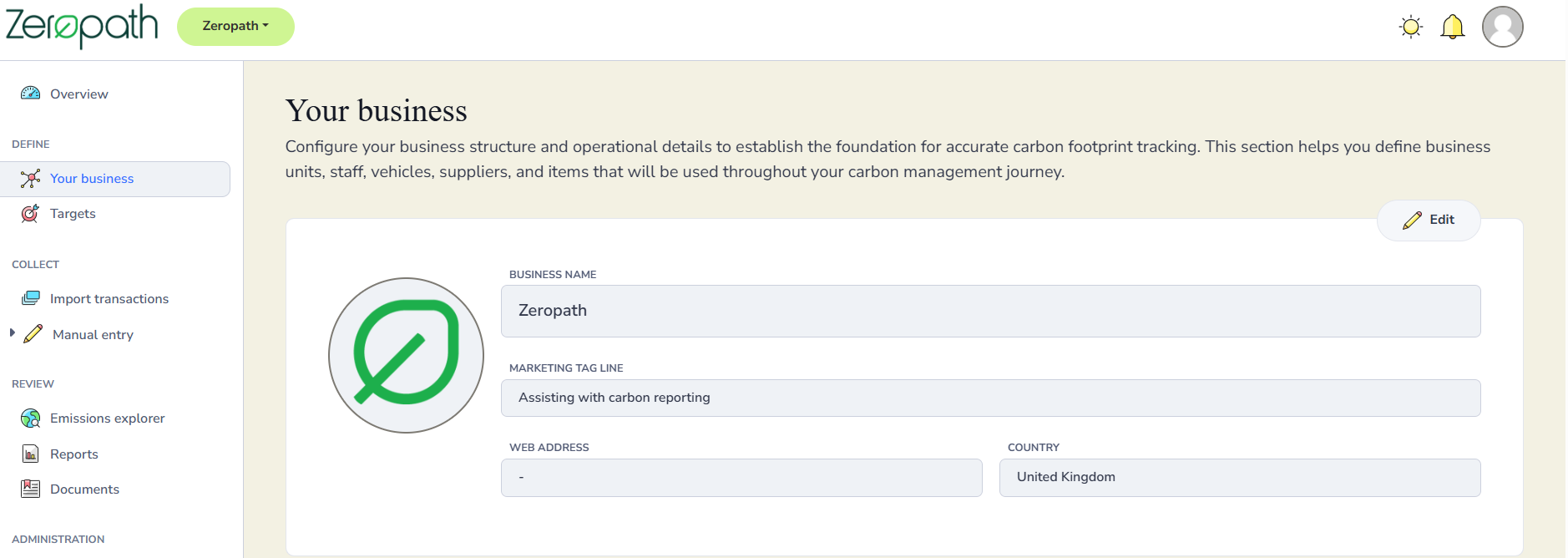This screenshot has height=558, width=1568.
Task: Click the Import transactions icon
Action: point(31,298)
